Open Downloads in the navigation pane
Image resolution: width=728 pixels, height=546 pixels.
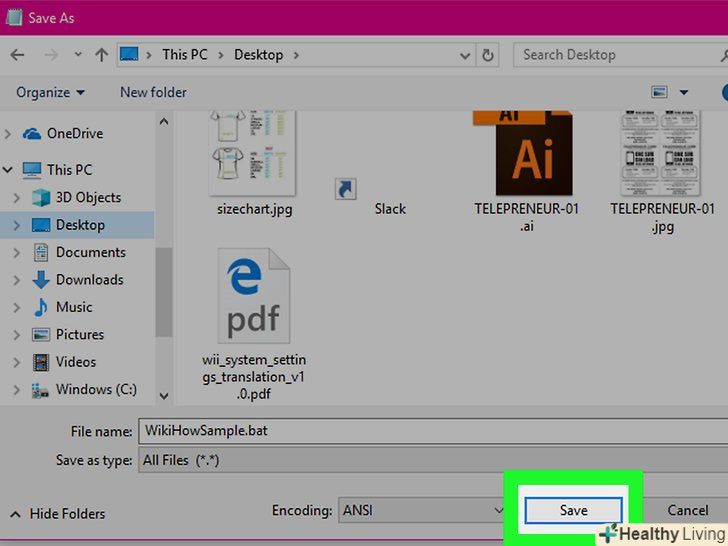click(78, 280)
